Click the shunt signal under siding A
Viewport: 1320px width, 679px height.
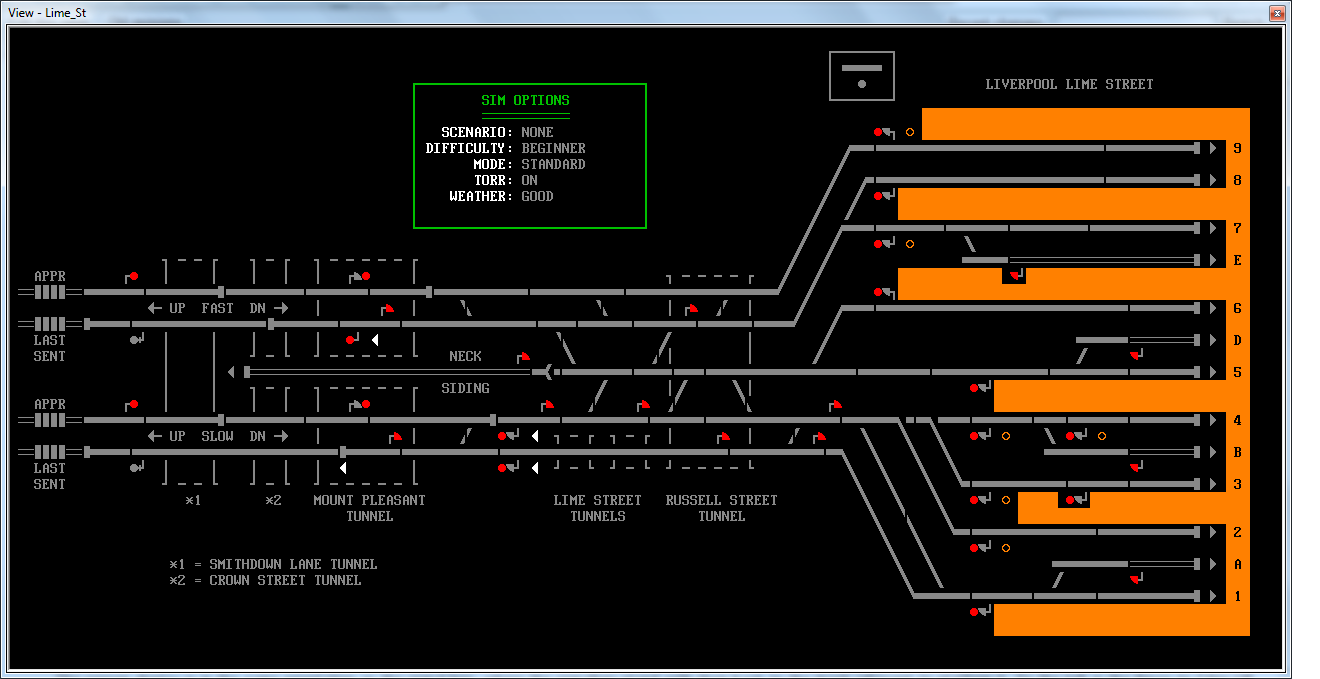[x=1136, y=579]
